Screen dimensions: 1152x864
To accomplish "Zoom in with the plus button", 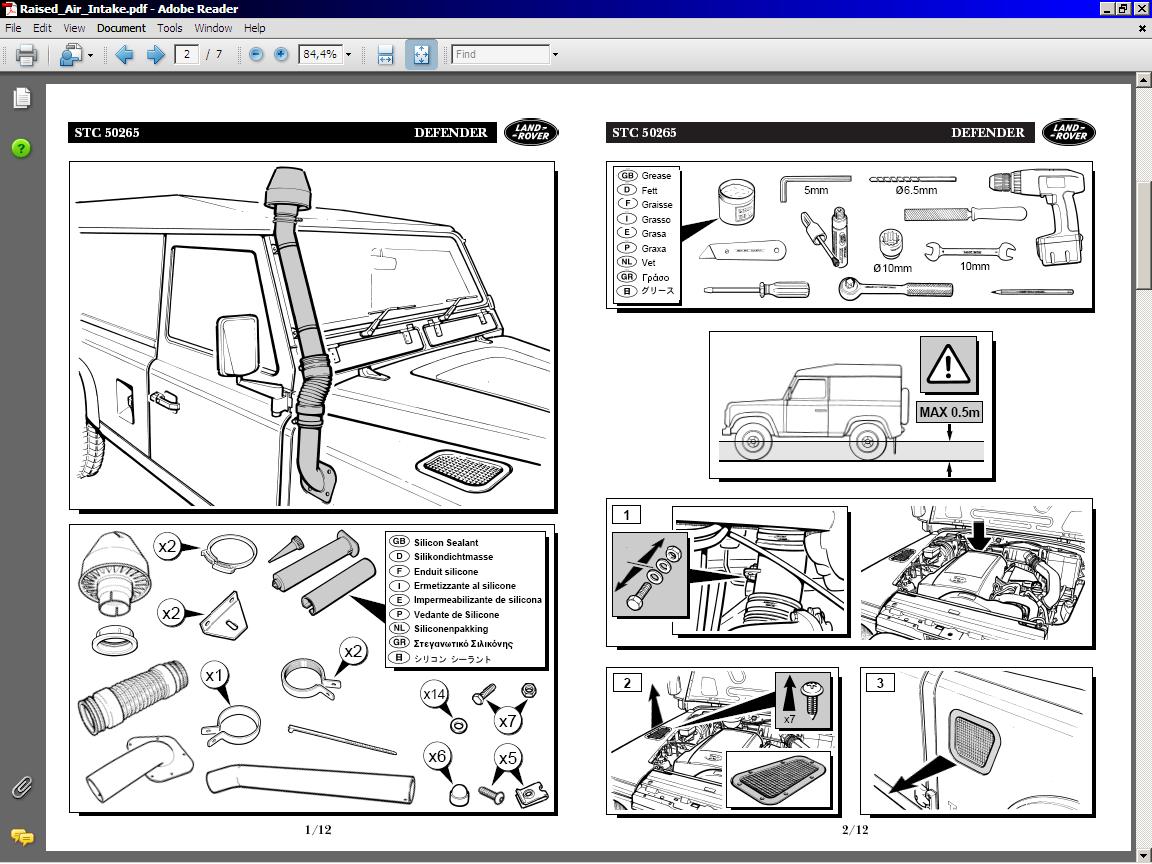I will (x=281, y=55).
